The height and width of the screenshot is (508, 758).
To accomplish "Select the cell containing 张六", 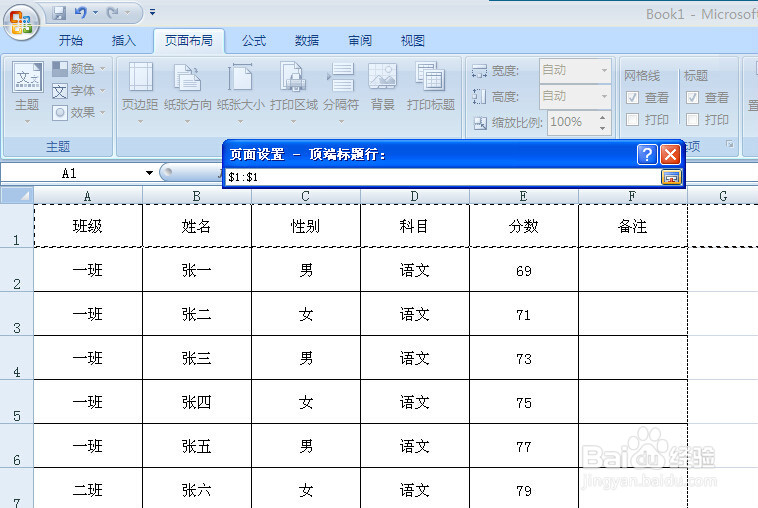I will coord(197,489).
